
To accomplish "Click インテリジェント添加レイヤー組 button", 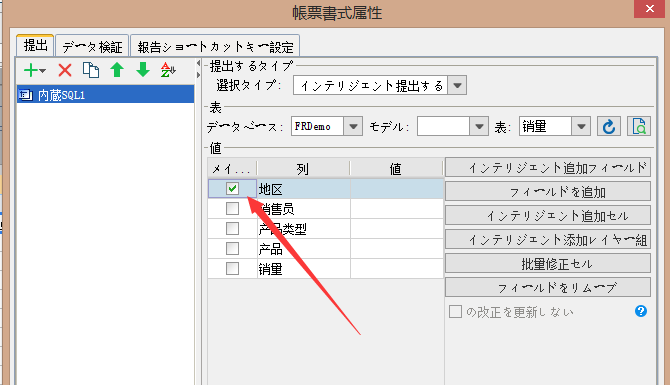I will (548, 240).
